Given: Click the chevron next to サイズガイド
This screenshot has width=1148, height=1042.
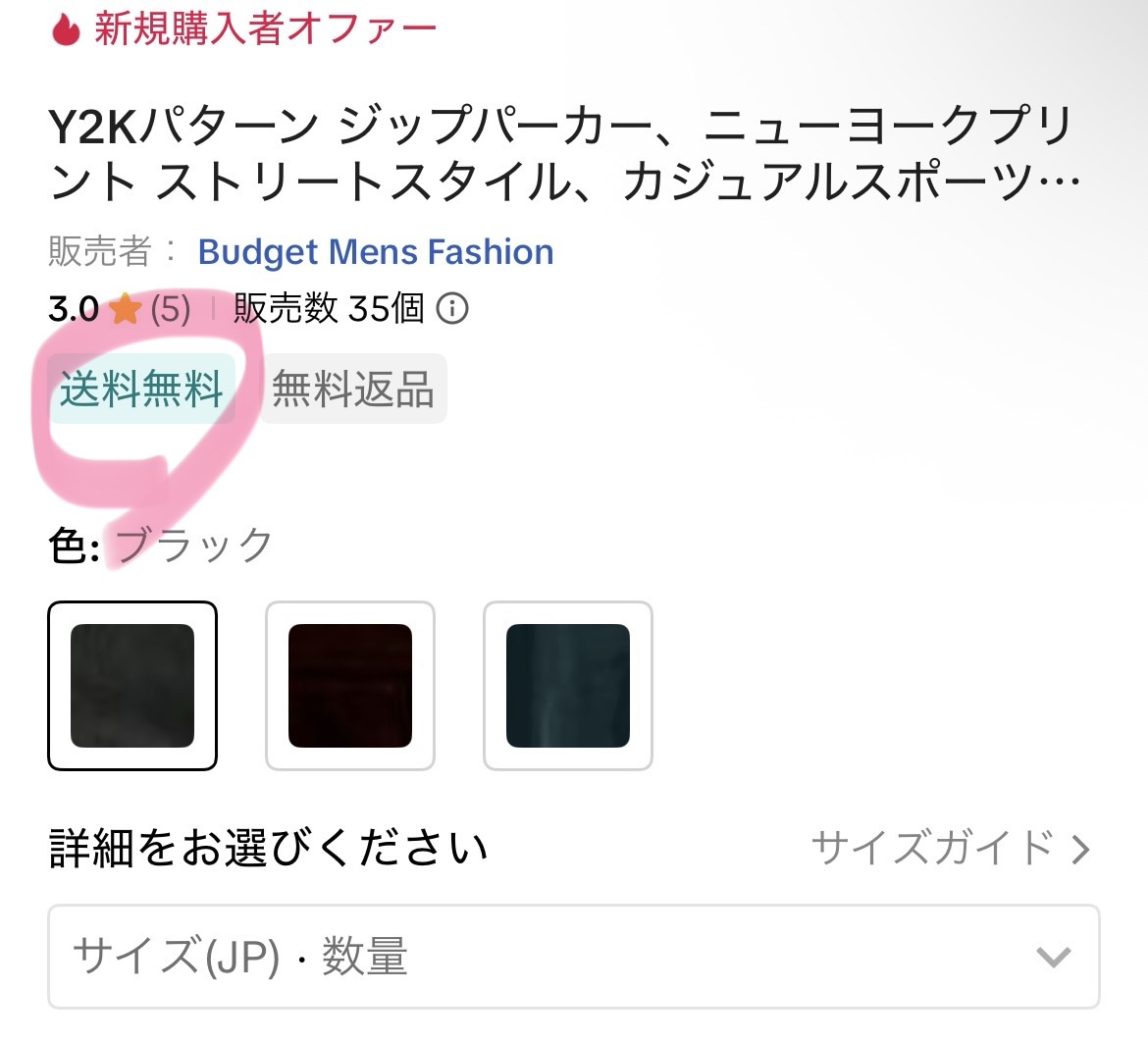Looking at the screenshot, I should click(x=1080, y=850).
